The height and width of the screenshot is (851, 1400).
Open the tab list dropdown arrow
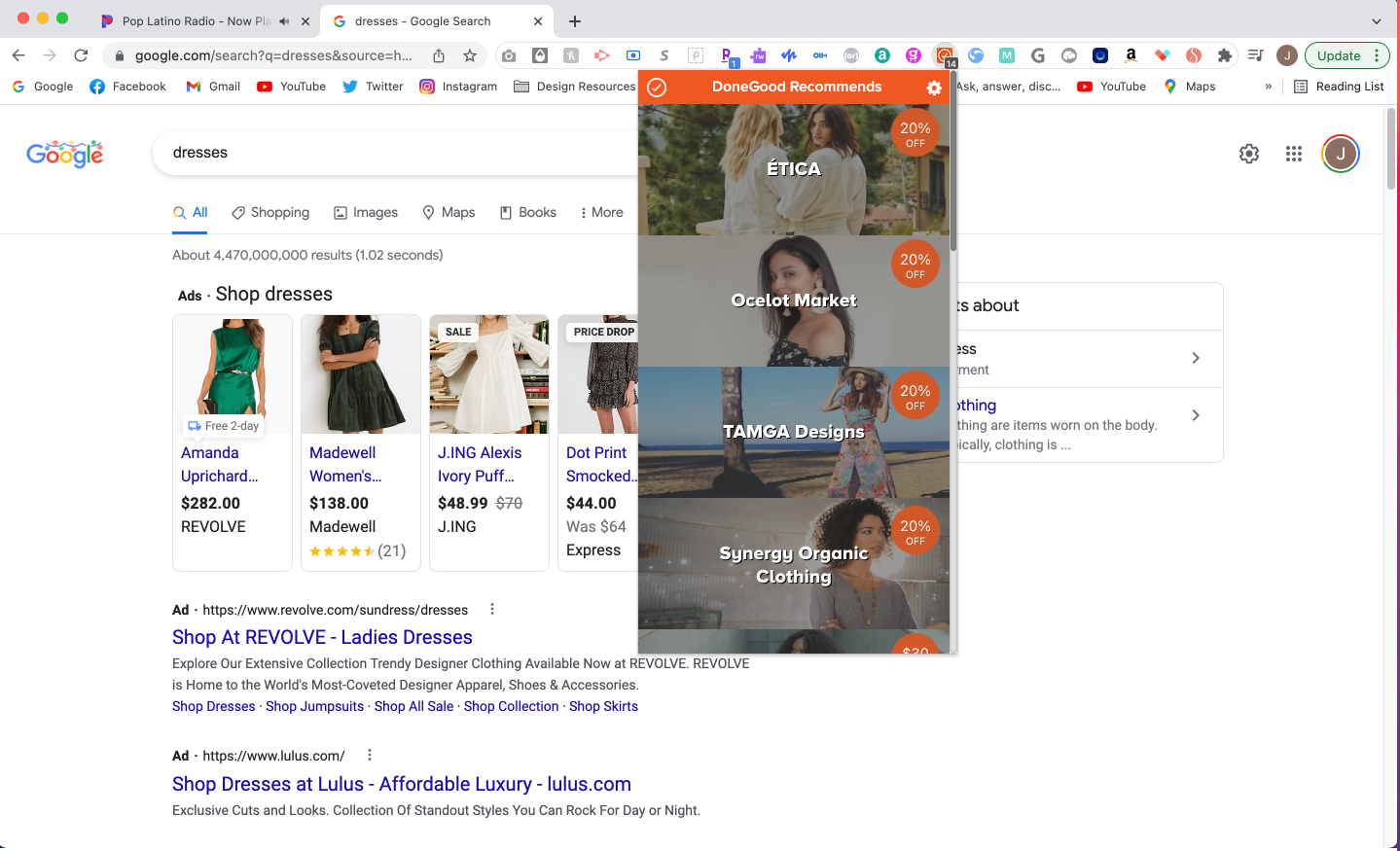tap(1375, 20)
